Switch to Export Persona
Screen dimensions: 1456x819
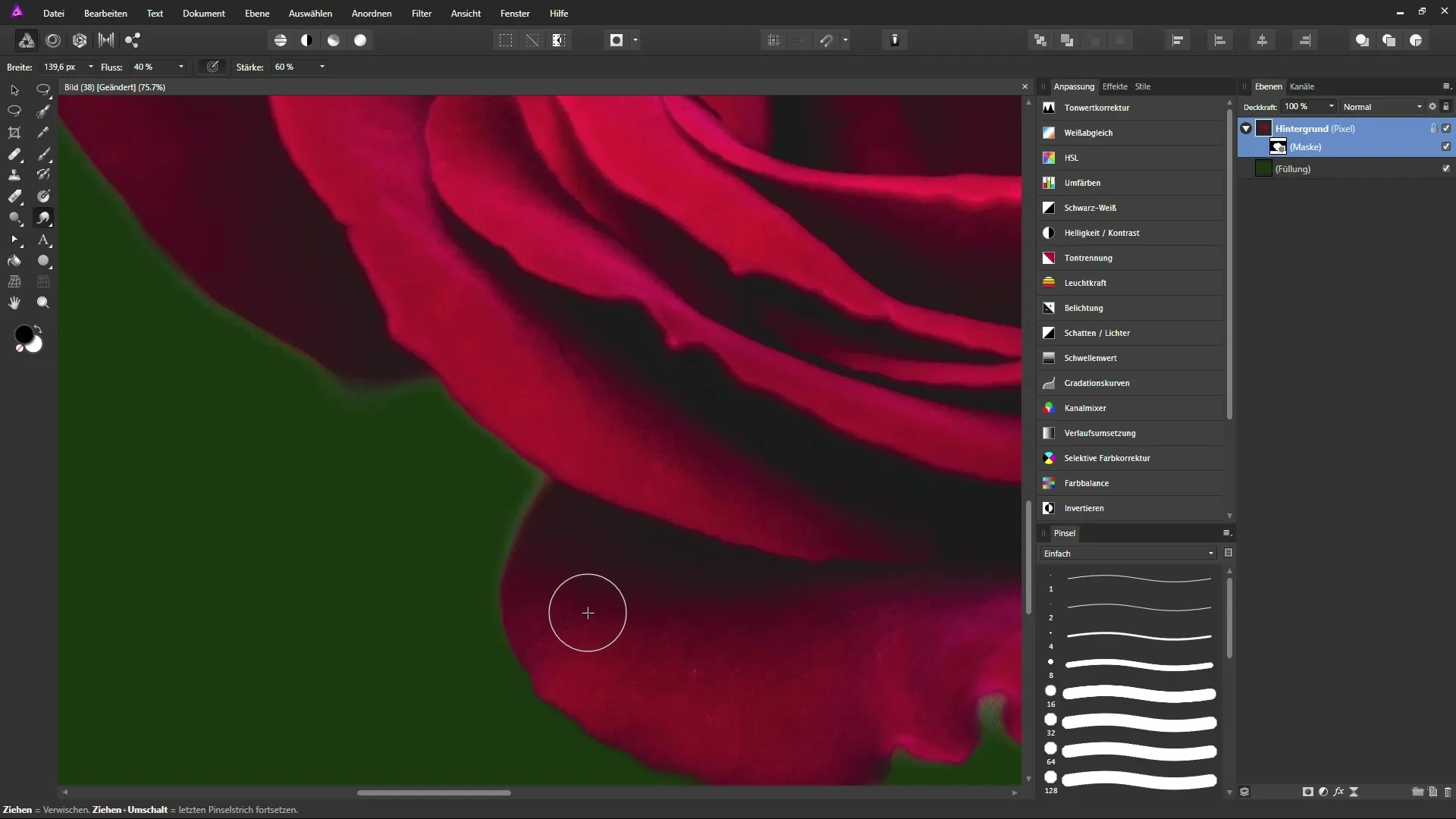(133, 40)
